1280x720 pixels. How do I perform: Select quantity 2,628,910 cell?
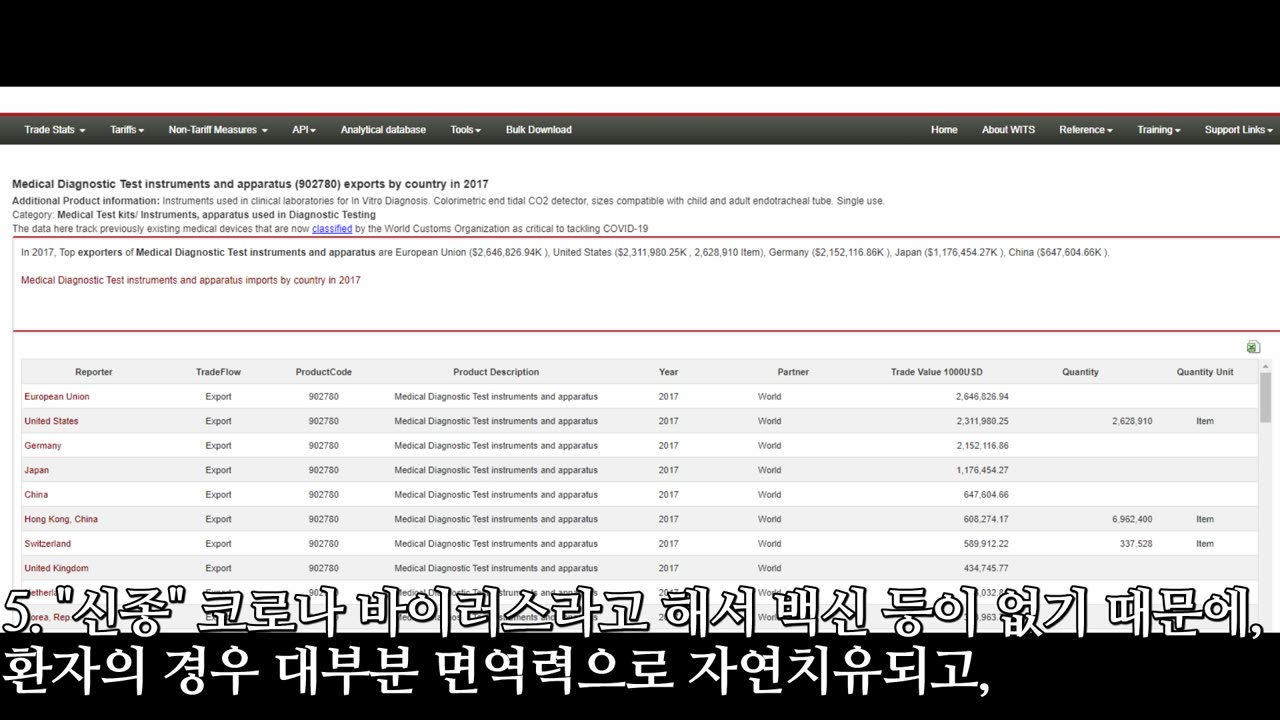1132,421
